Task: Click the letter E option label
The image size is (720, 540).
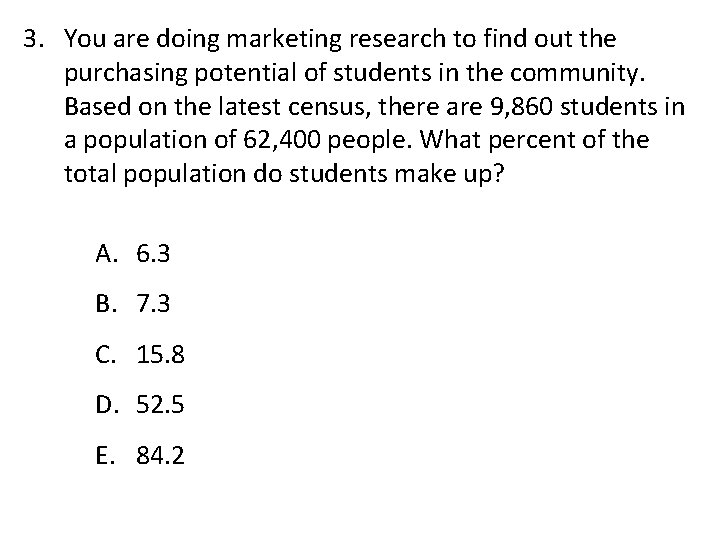Action: pyautogui.click(x=104, y=456)
